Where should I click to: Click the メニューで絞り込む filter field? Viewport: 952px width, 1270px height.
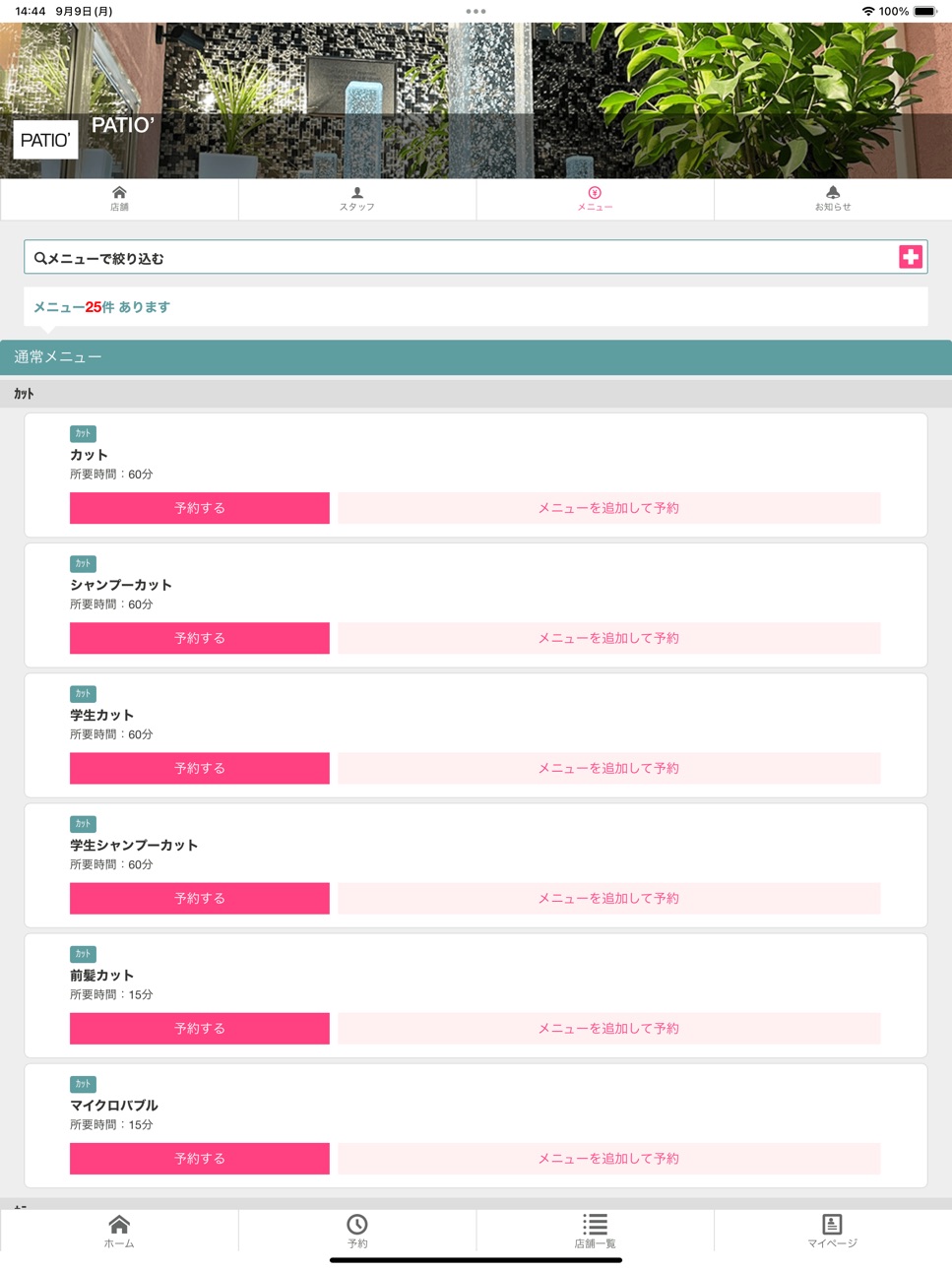476,257
